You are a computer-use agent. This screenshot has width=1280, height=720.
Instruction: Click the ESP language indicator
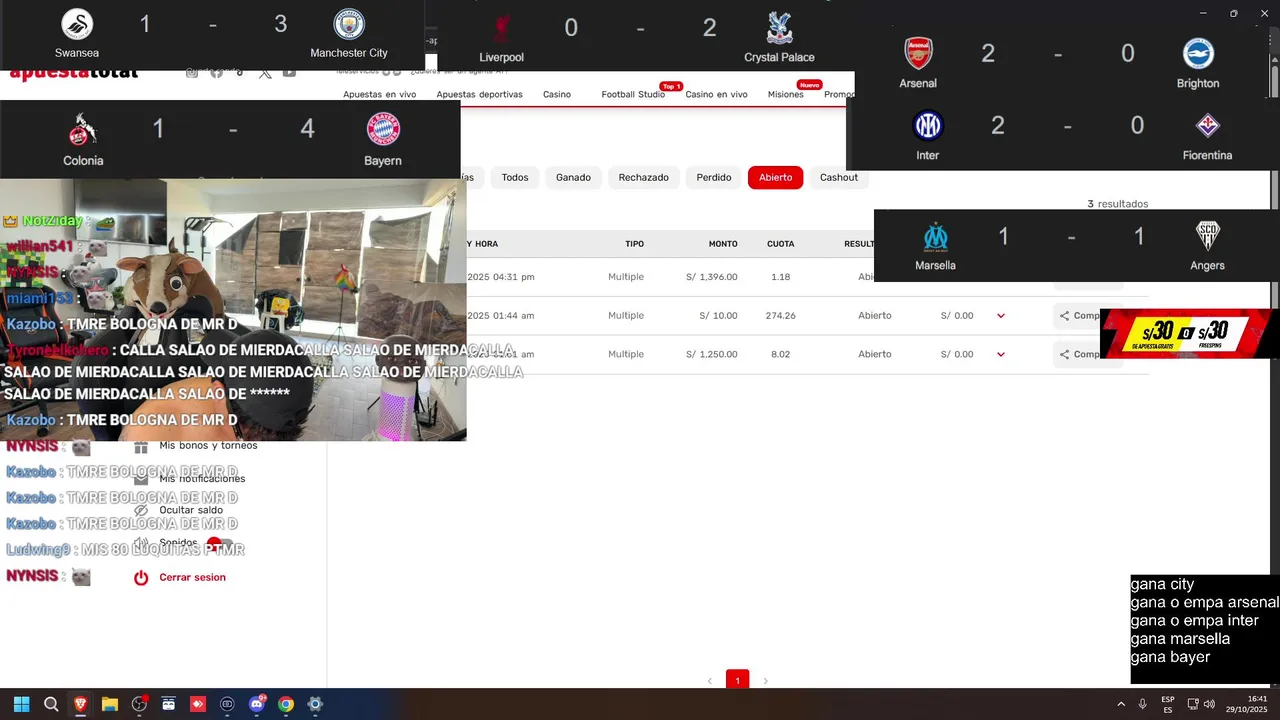point(1168,704)
